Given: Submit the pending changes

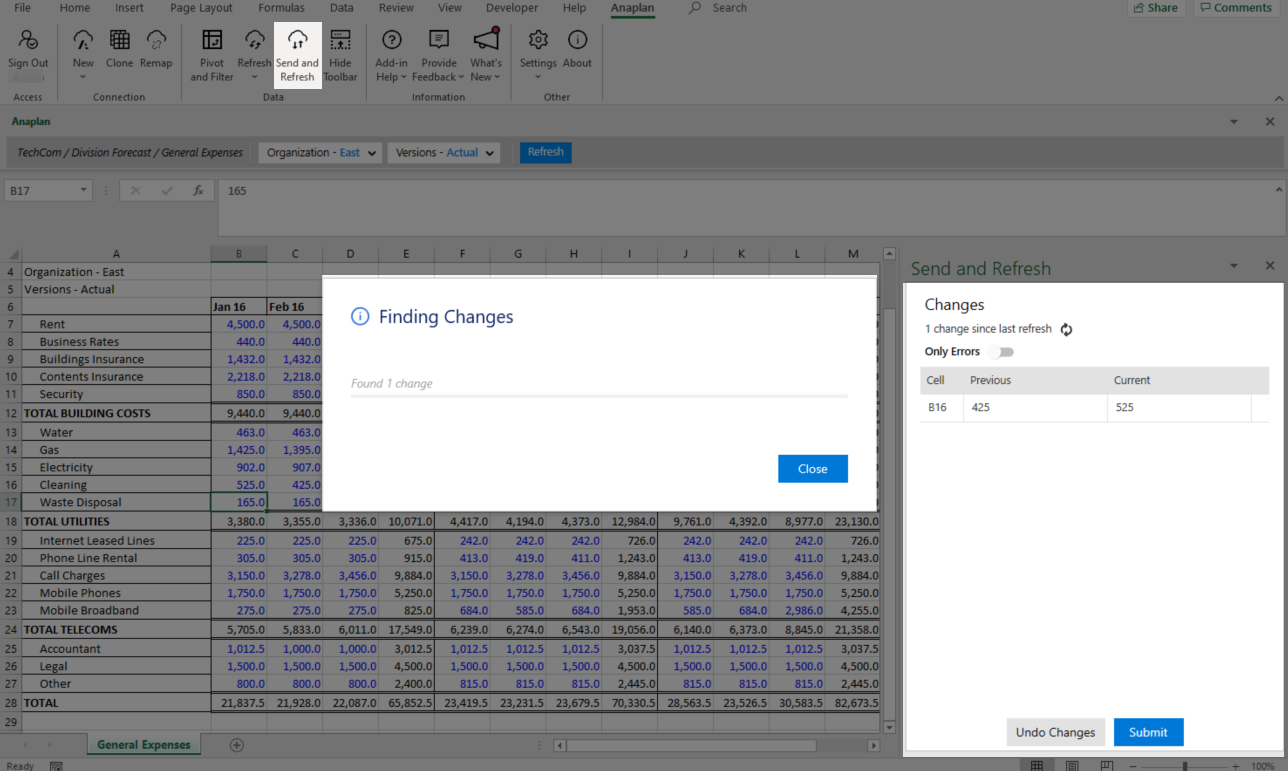Looking at the screenshot, I should (1148, 732).
